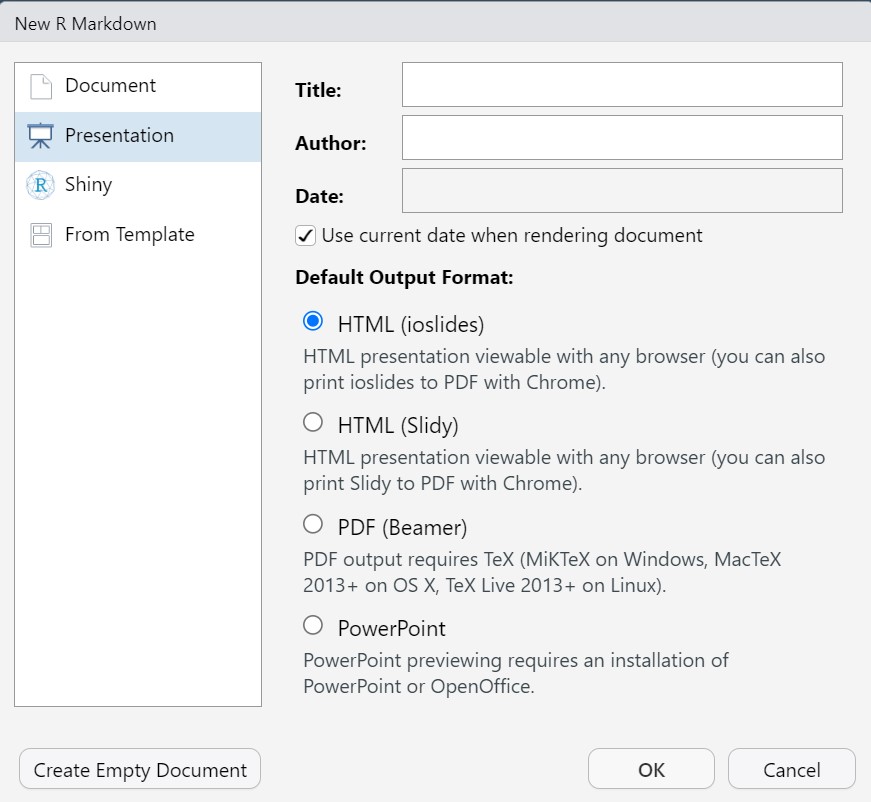Image resolution: width=871 pixels, height=802 pixels.
Task: Click Create Empty Document button
Action: coord(140,769)
